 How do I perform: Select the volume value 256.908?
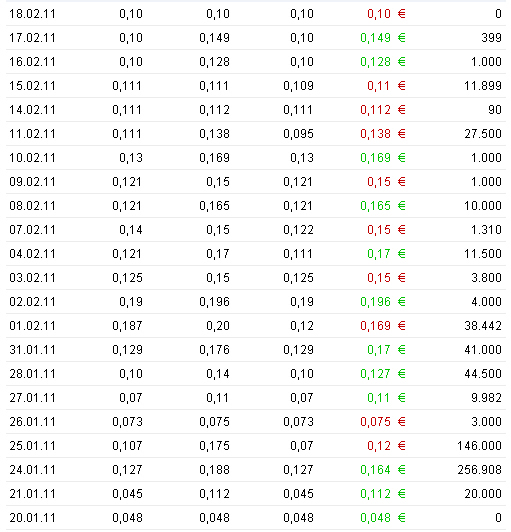pyautogui.click(x=479, y=470)
